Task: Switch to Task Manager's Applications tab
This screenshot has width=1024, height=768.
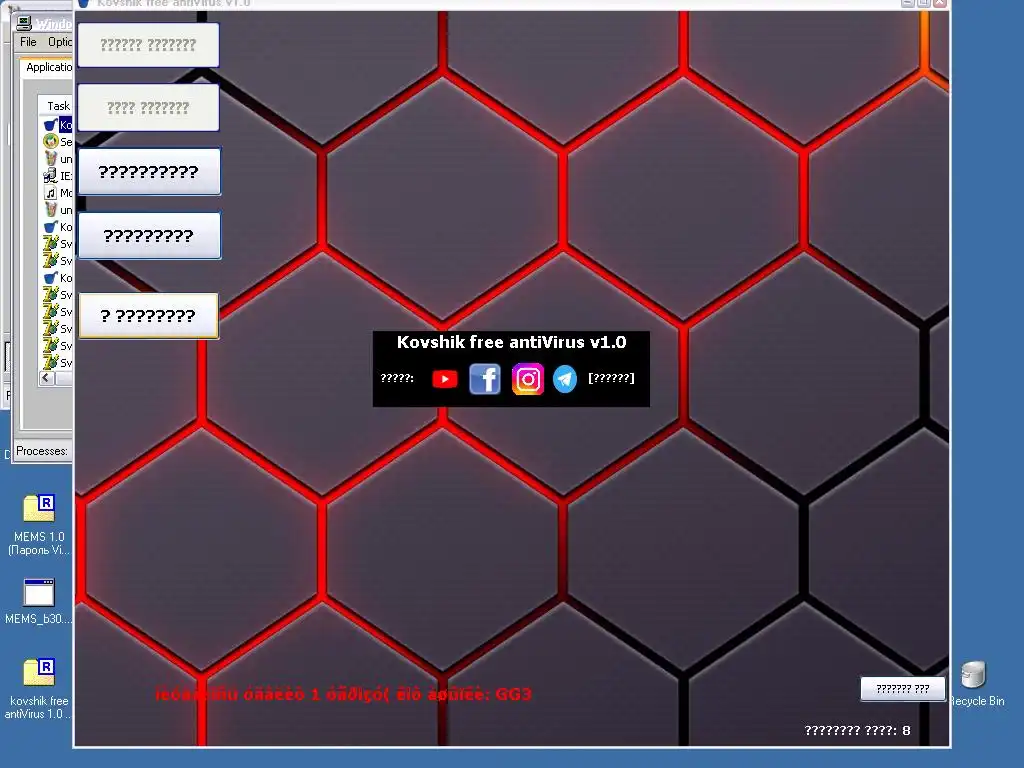Action: [48, 67]
